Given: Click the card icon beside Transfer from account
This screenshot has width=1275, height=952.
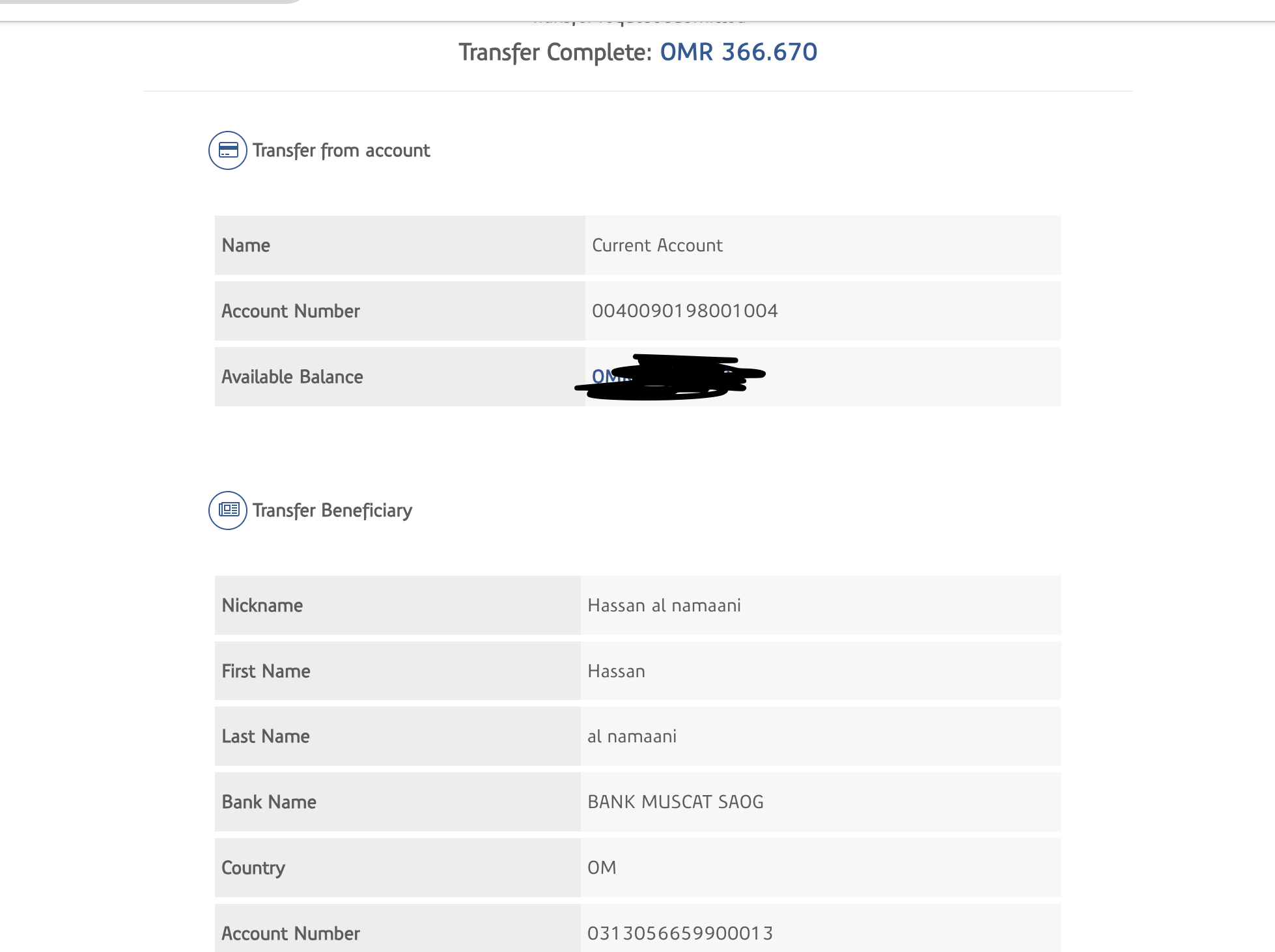Looking at the screenshot, I should [x=228, y=150].
